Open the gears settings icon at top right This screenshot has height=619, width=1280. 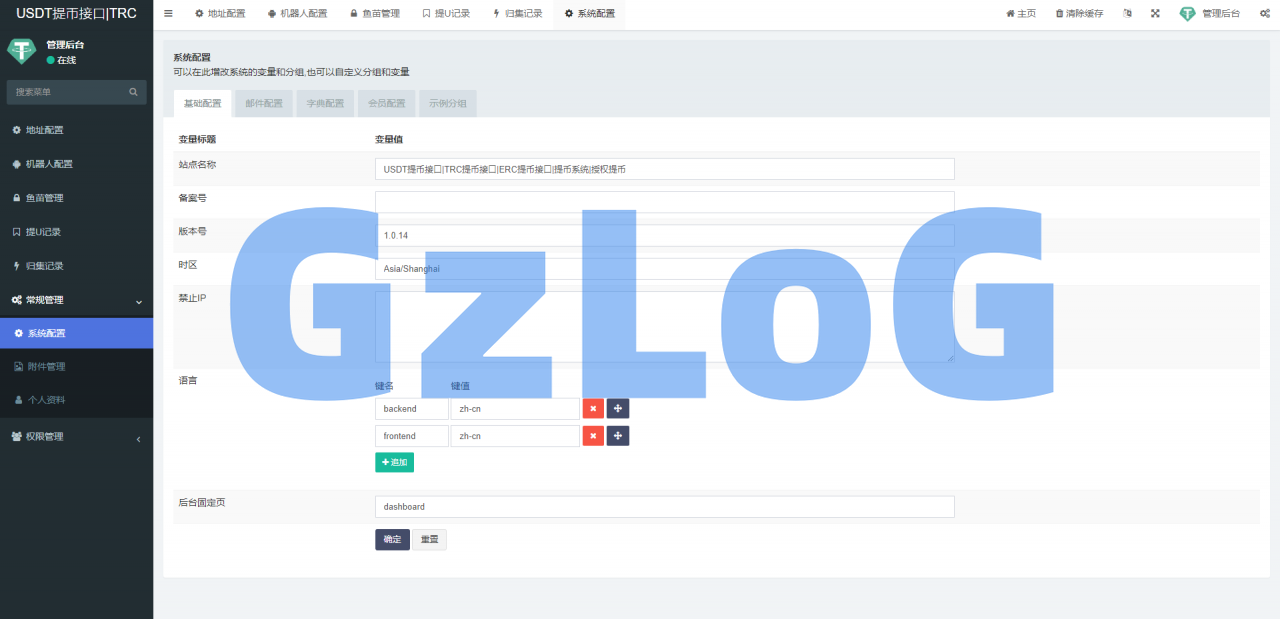click(1264, 14)
